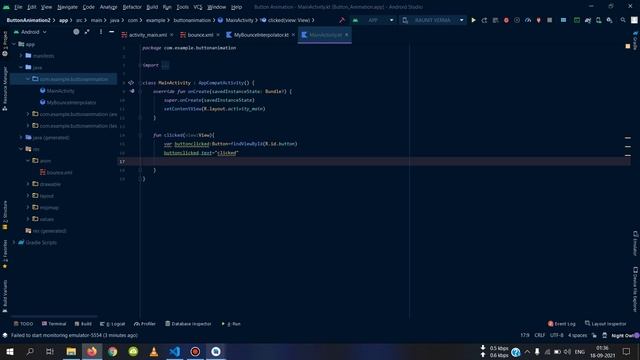Image resolution: width=640 pixels, height=360 pixels.
Task: Open the AVD Manager icon in toolbar
Action: [598, 20]
